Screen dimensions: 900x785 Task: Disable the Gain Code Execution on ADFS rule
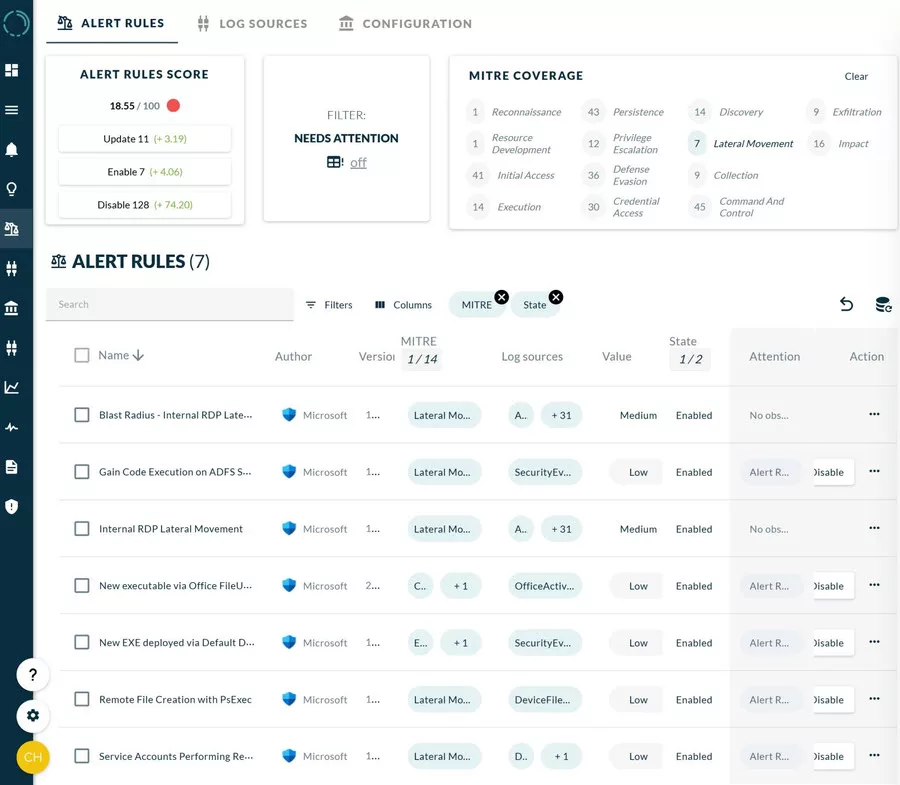(832, 472)
